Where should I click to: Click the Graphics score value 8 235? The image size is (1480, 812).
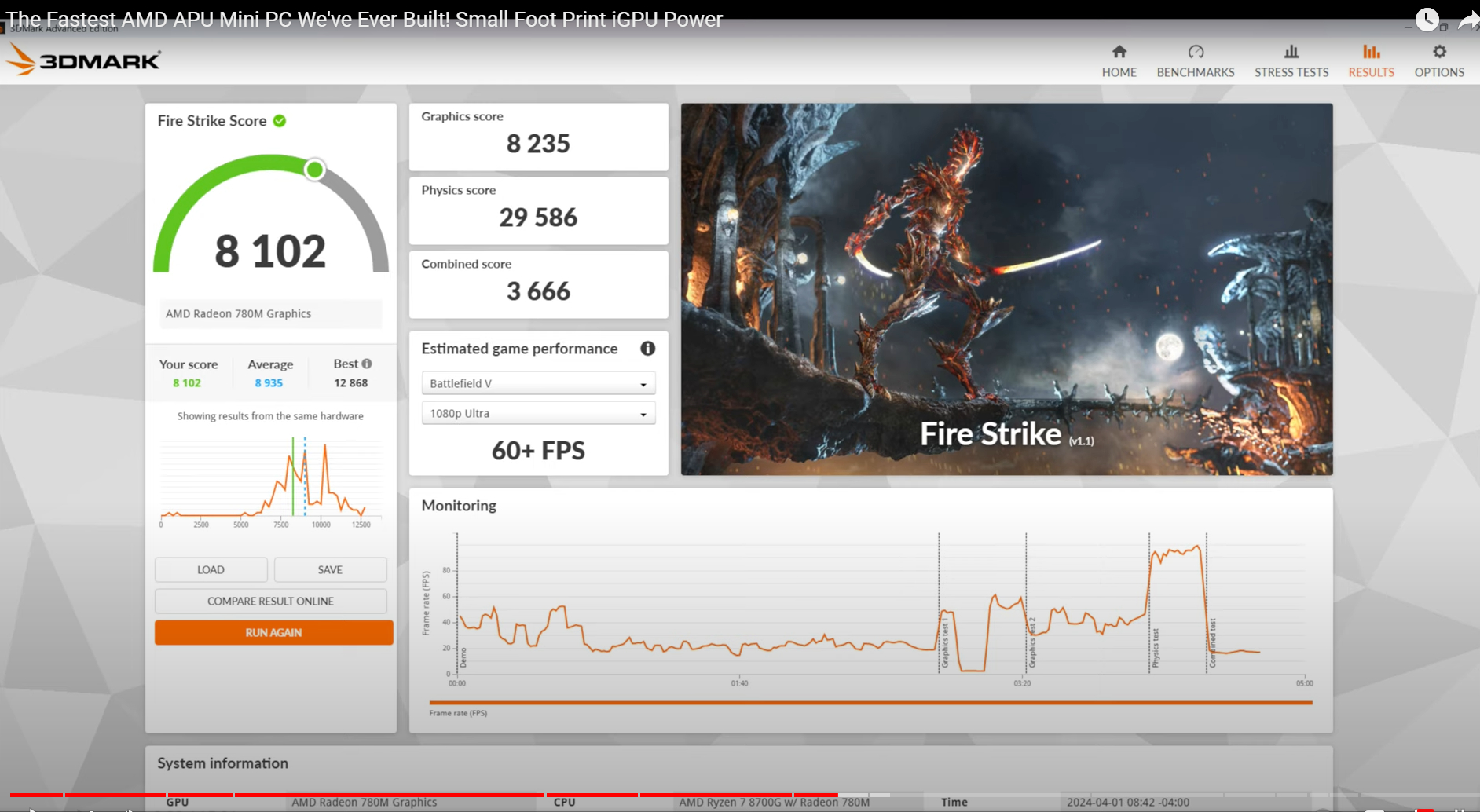538,144
